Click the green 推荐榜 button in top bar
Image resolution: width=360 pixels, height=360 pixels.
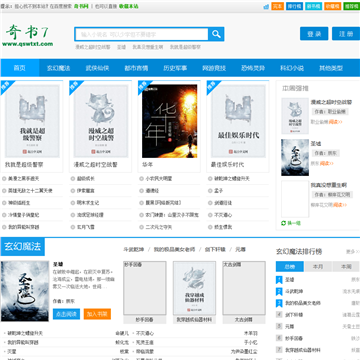tap(352, 6)
